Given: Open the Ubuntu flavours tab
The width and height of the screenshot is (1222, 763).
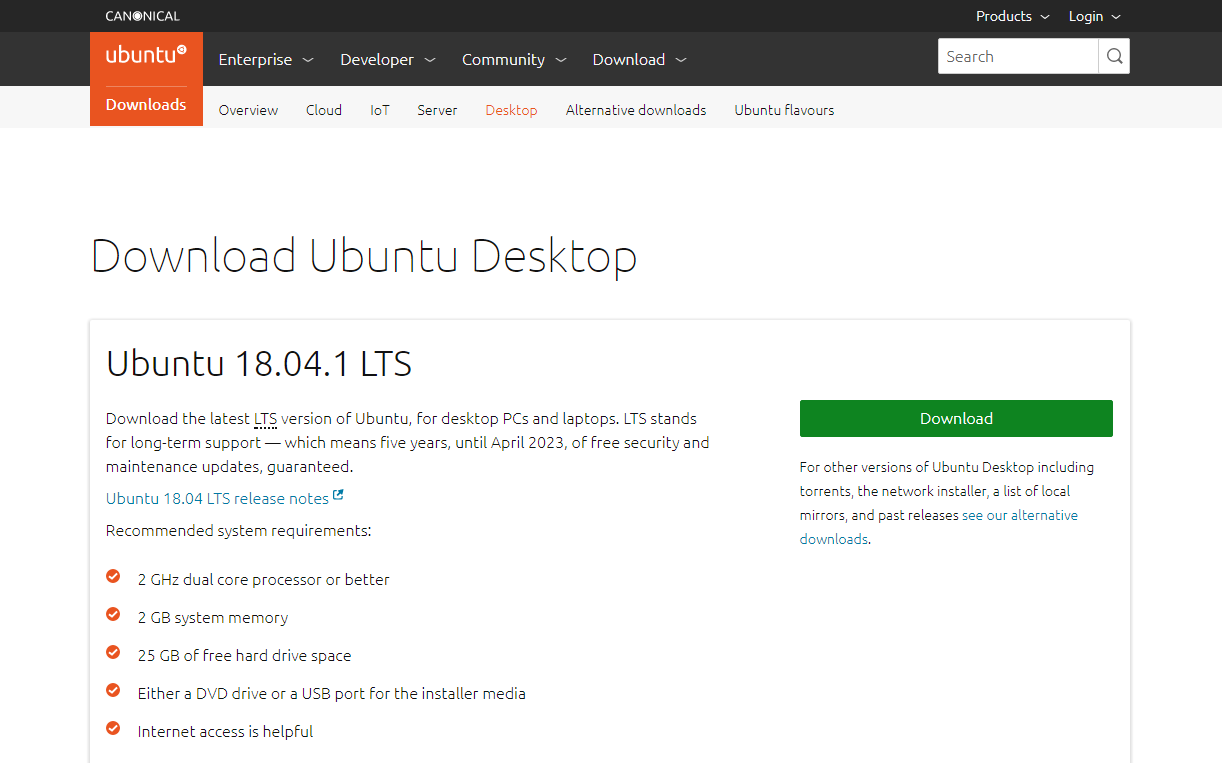Looking at the screenshot, I should pos(784,110).
